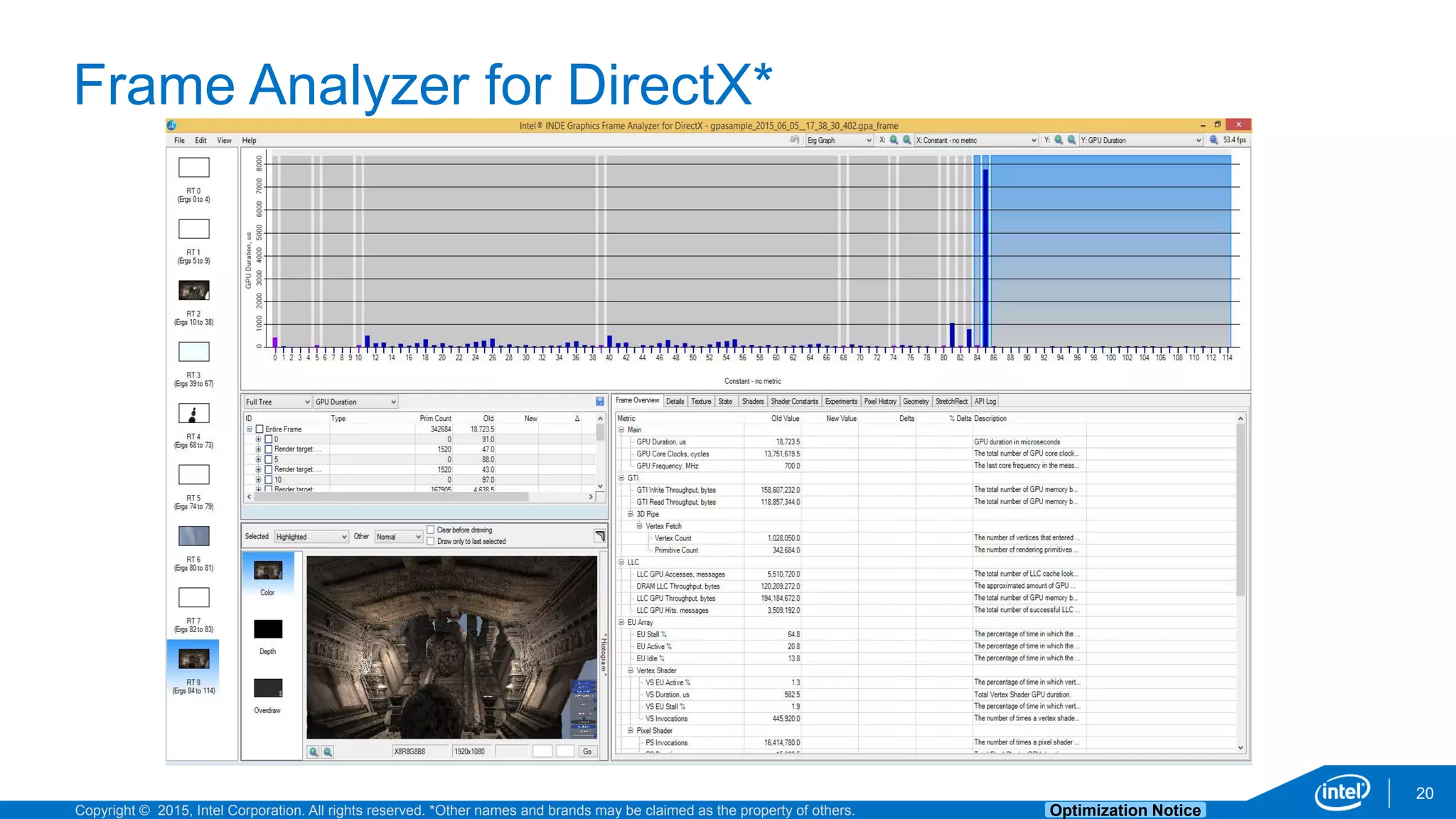This screenshot has height=819, width=1456.
Task: Enable Draw only to last selected
Action: [x=431, y=541]
